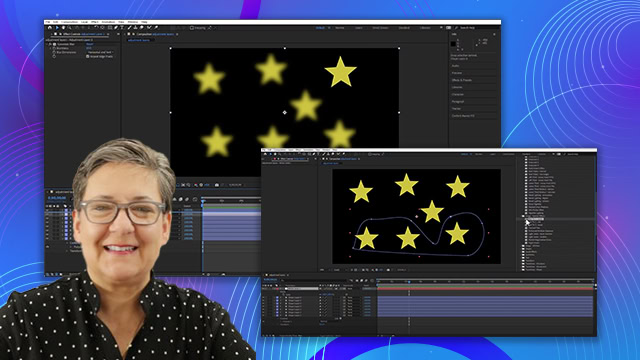This screenshot has width=640, height=360.
Task: Select the Zoom tool in back window
Action: click(x=69, y=28)
